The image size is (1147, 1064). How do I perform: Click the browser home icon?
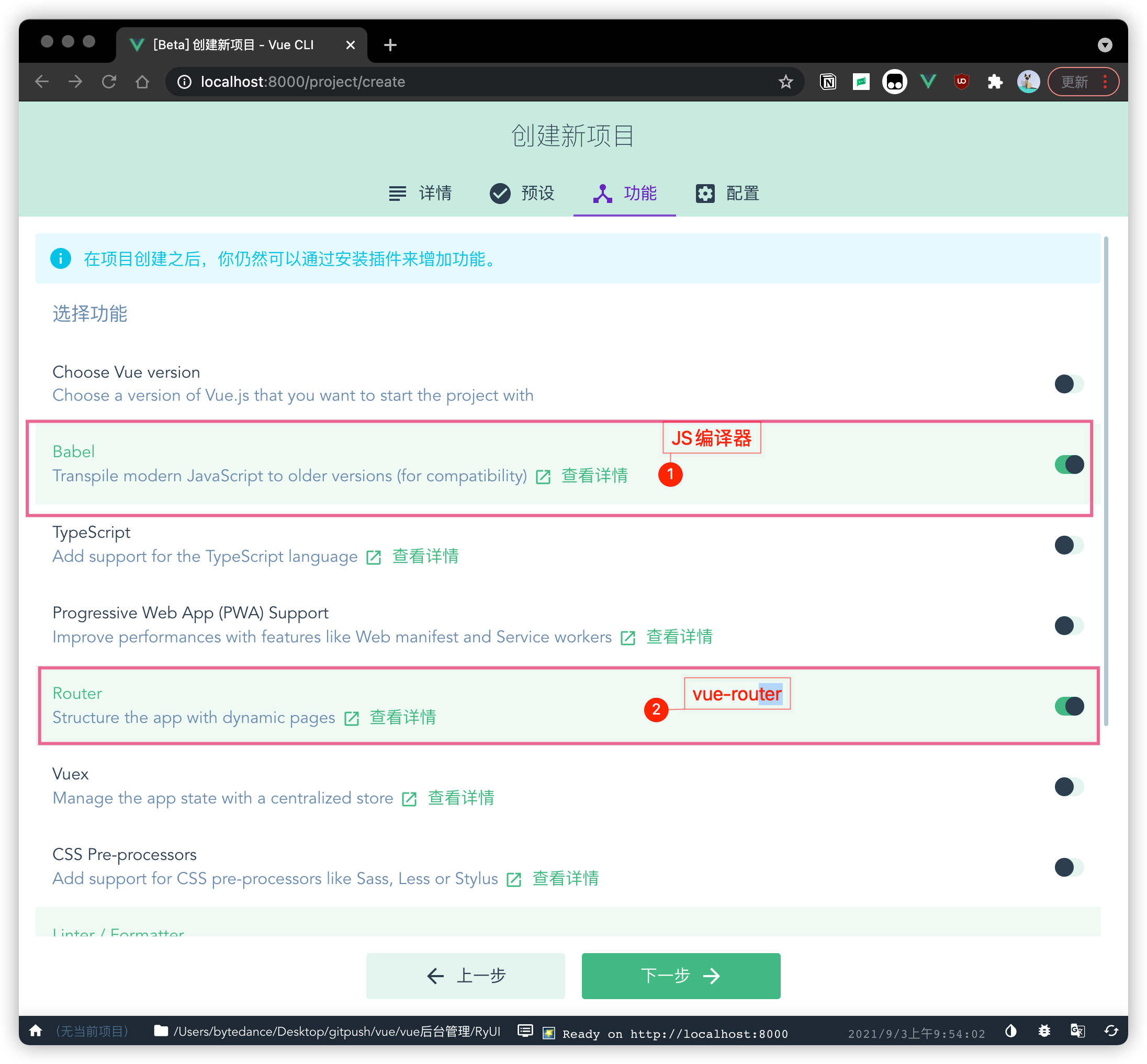(x=142, y=82)
